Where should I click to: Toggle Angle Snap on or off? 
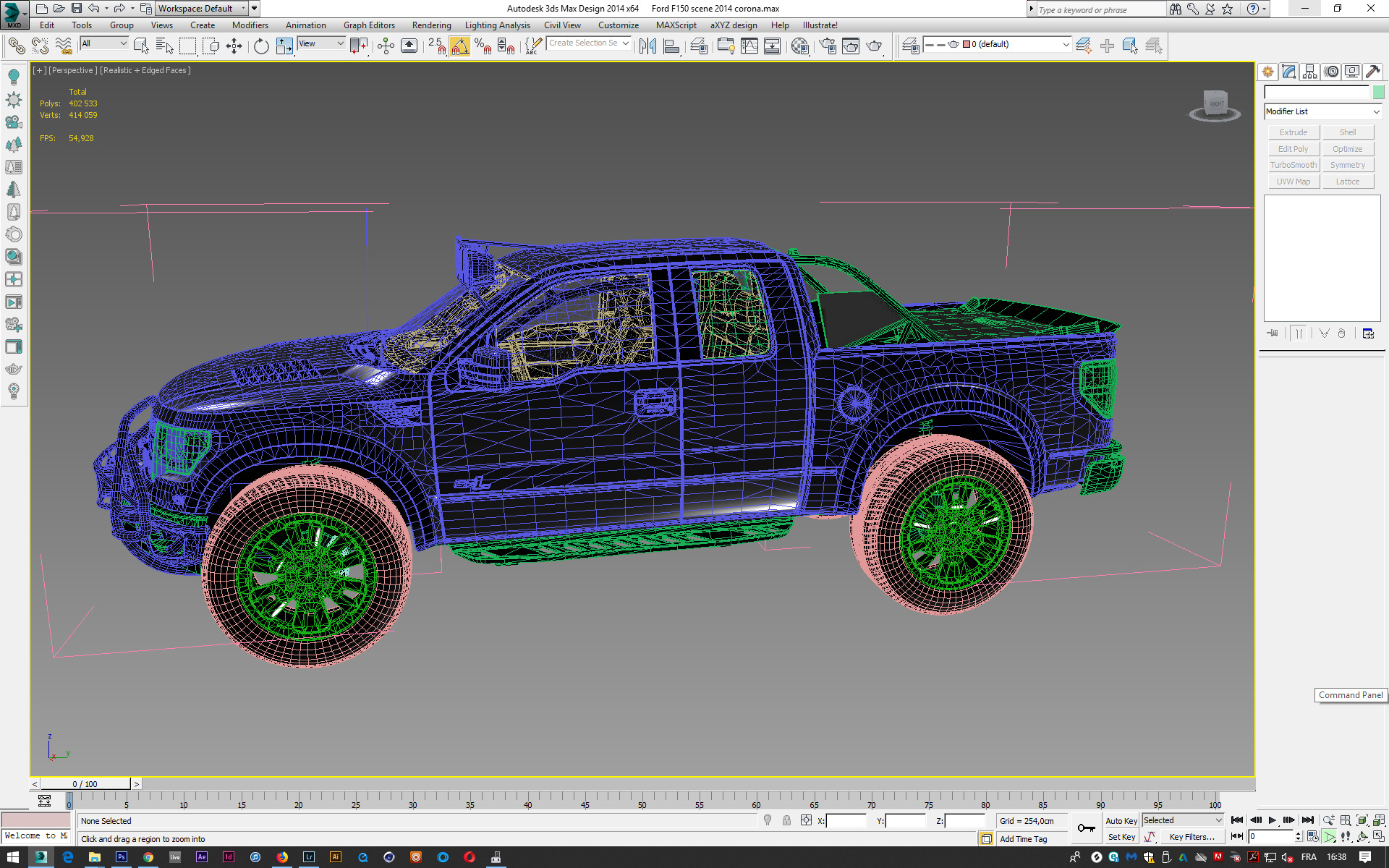460,46
